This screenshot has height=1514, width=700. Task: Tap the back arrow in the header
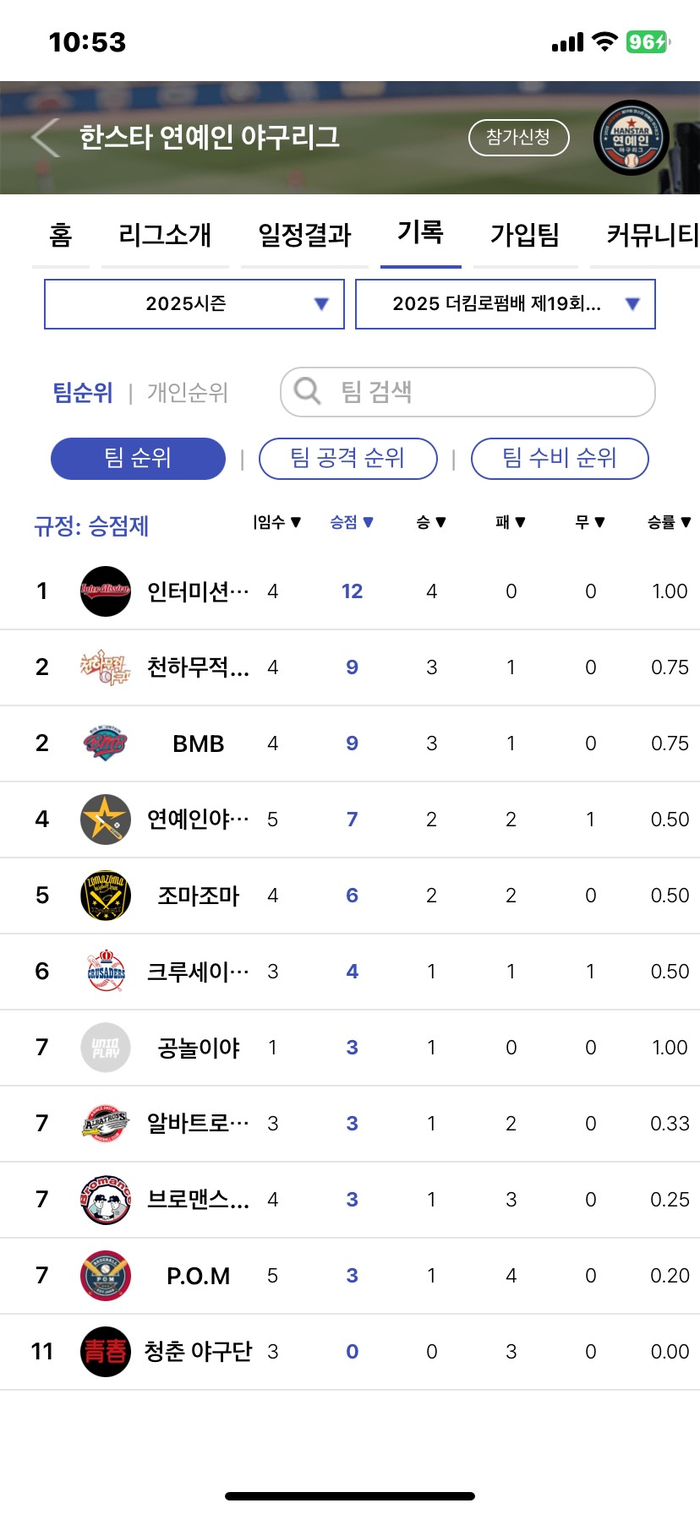pos(45,138)
